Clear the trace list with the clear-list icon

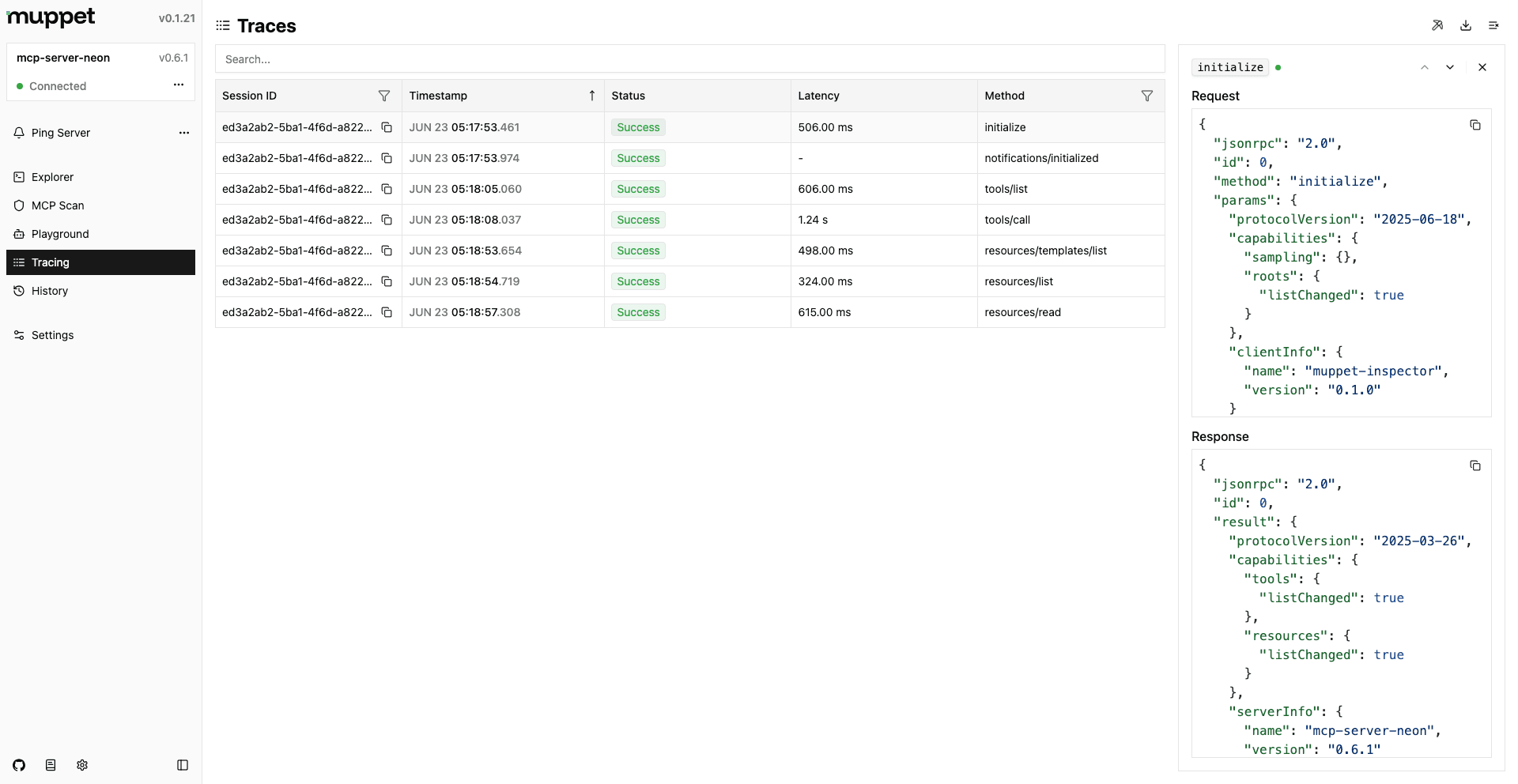click(x=1494, y=25)
